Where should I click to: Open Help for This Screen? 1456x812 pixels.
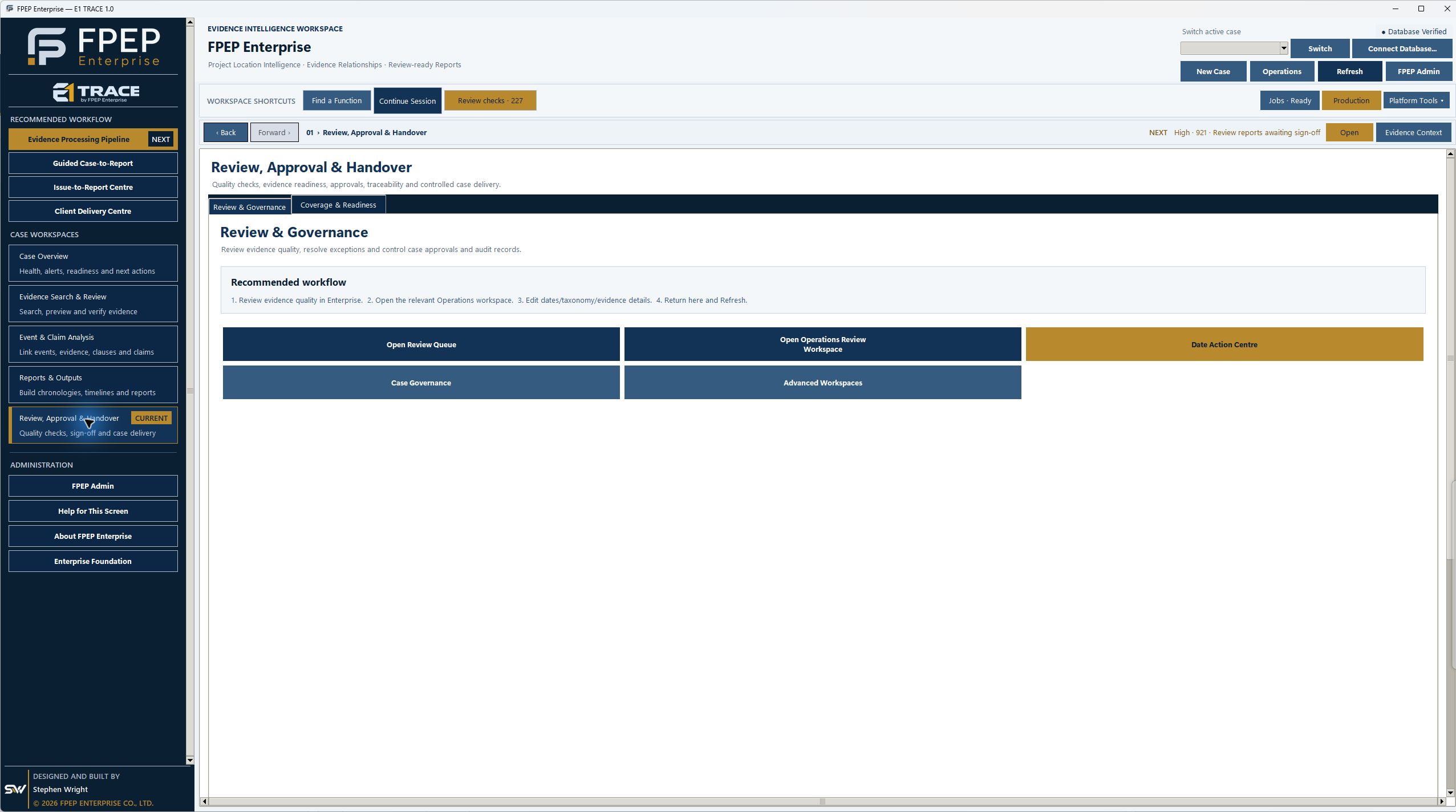[93, 511]
